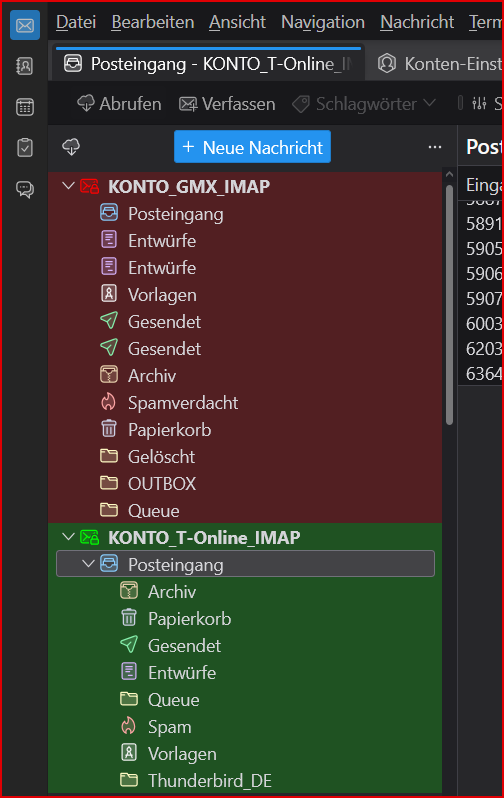Collapse the KONTO_GMX_IMAP account
The image size is (504, 798).
[x=68, y=186]
